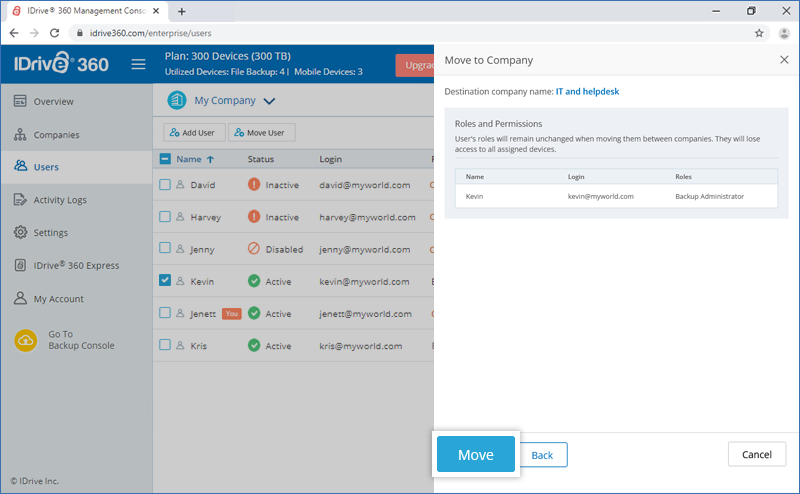Click Kris's Active status icon
This screenshot has width=800, height=494.
tap(254, 345)
